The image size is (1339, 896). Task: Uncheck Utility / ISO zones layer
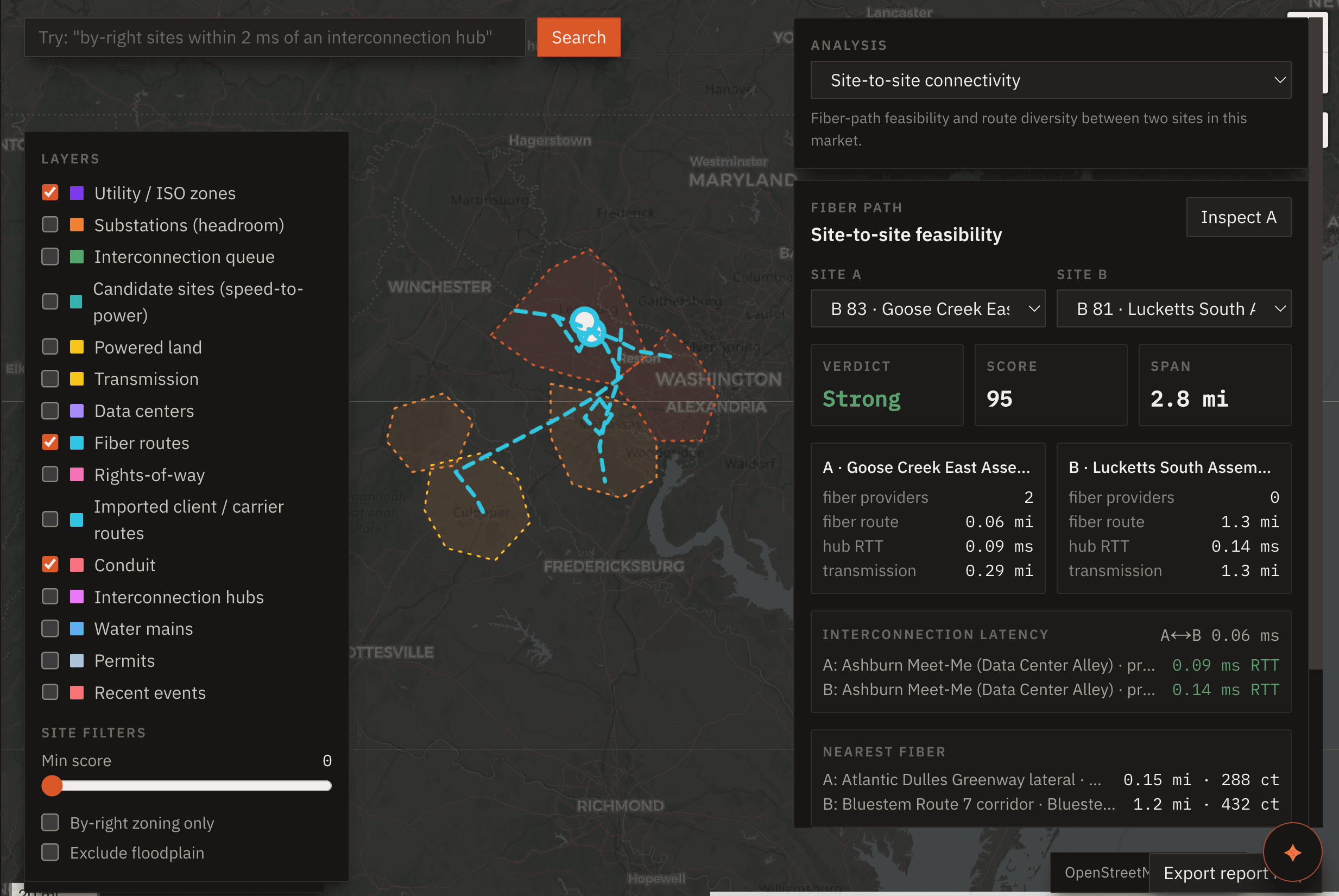50,193
